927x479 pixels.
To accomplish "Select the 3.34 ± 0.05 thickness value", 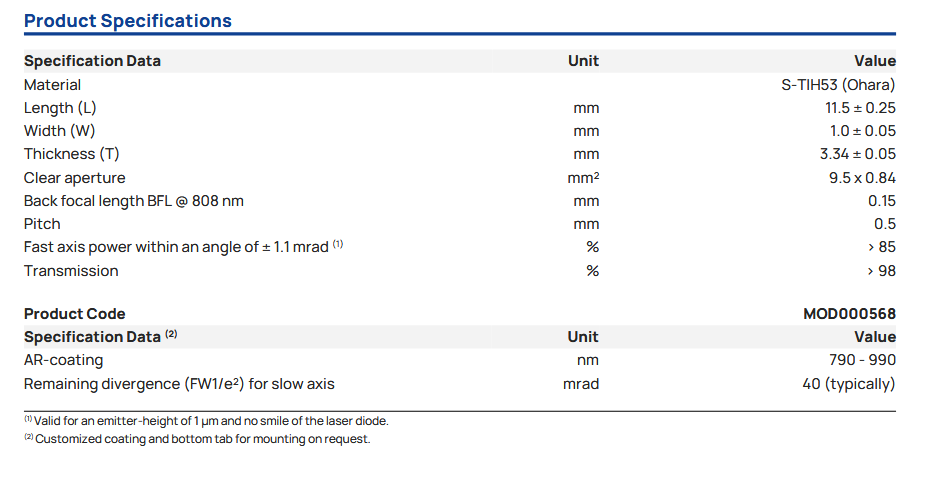I will point(857,154).
